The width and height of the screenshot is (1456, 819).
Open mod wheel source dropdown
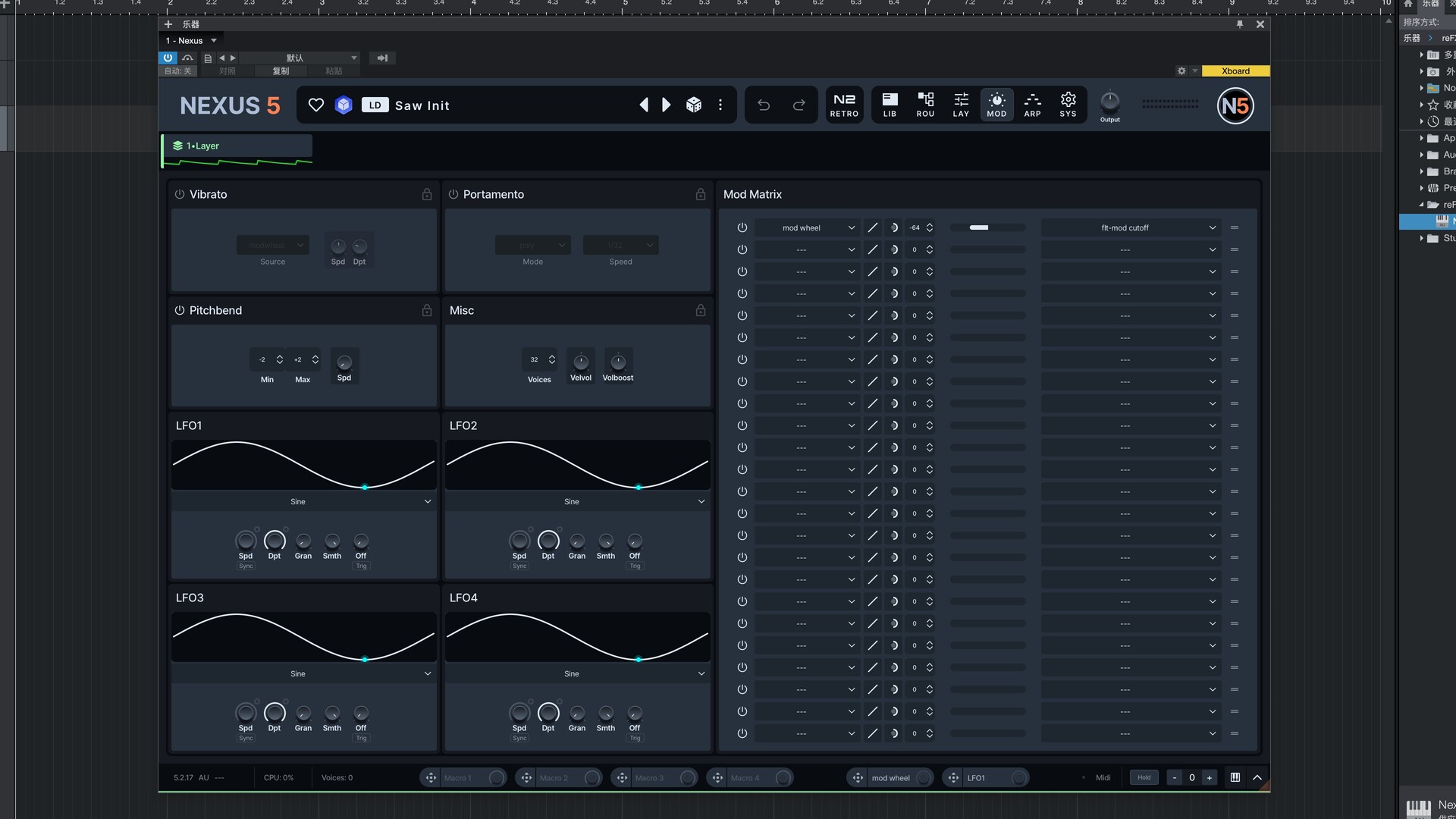pyautogui.click(x=807, y=227)
